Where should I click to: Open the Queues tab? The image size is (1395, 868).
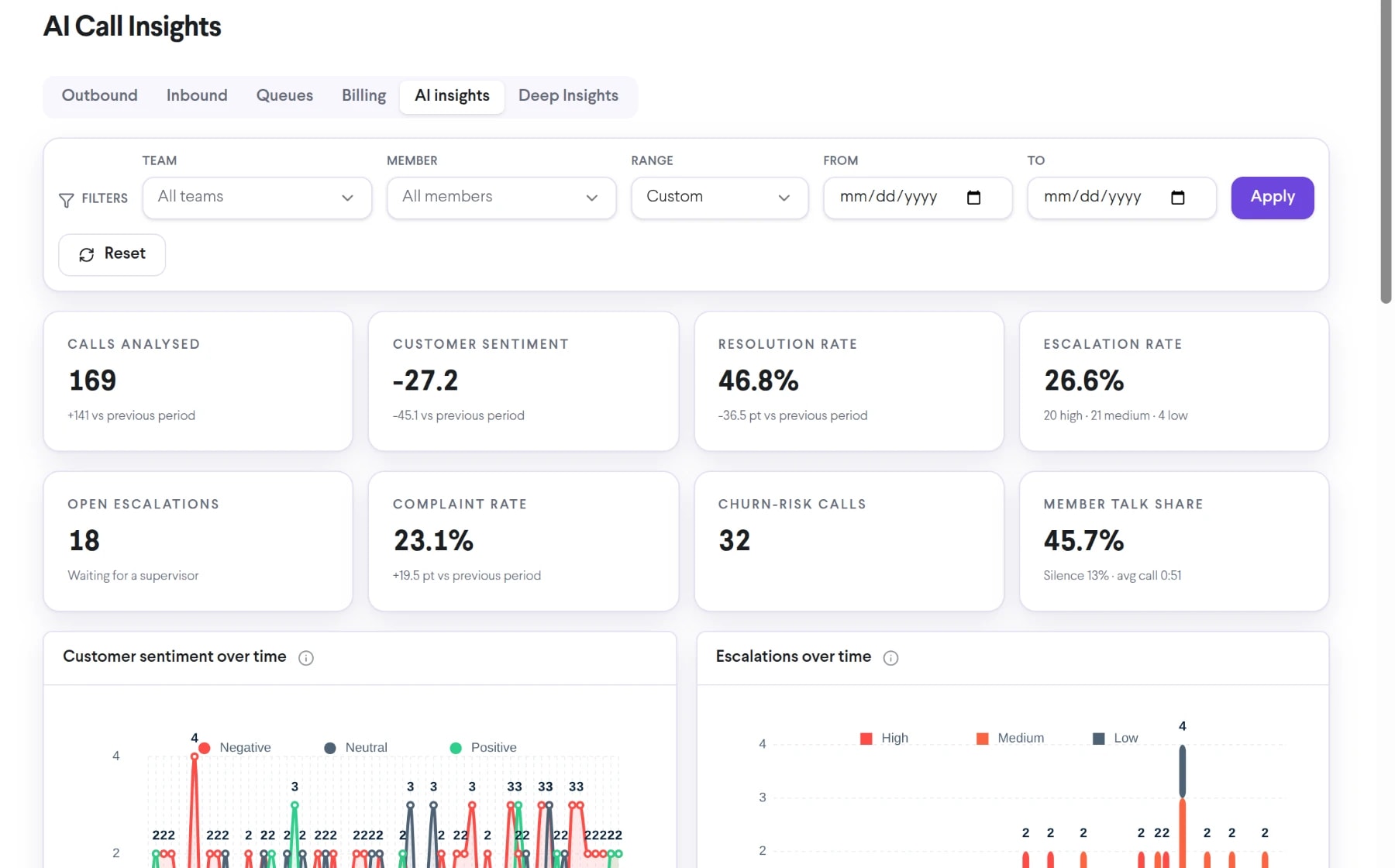[284, 96]
